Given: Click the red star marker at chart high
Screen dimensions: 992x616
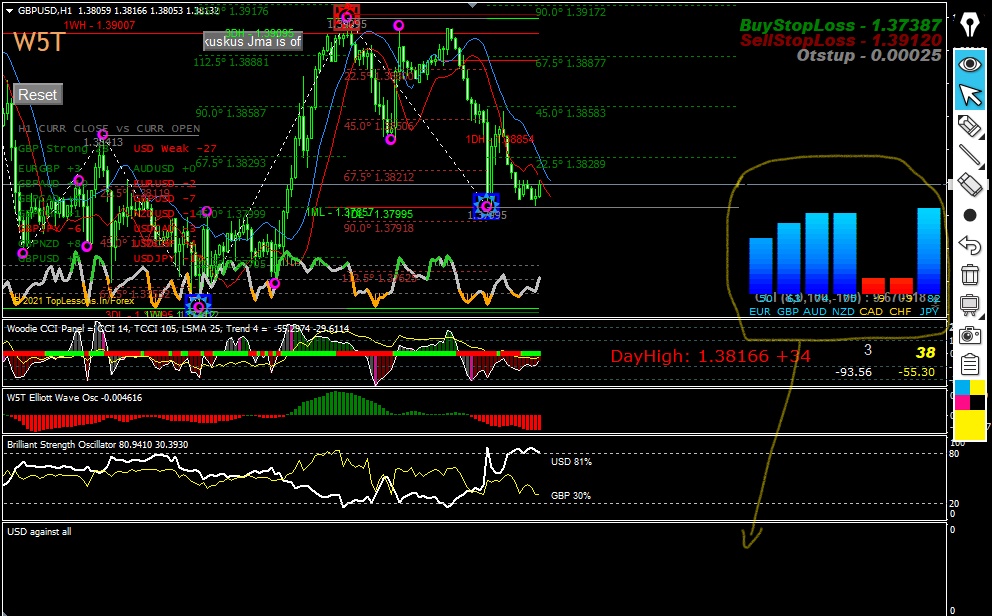Looking at the screenshot, I should click(347, 15).
